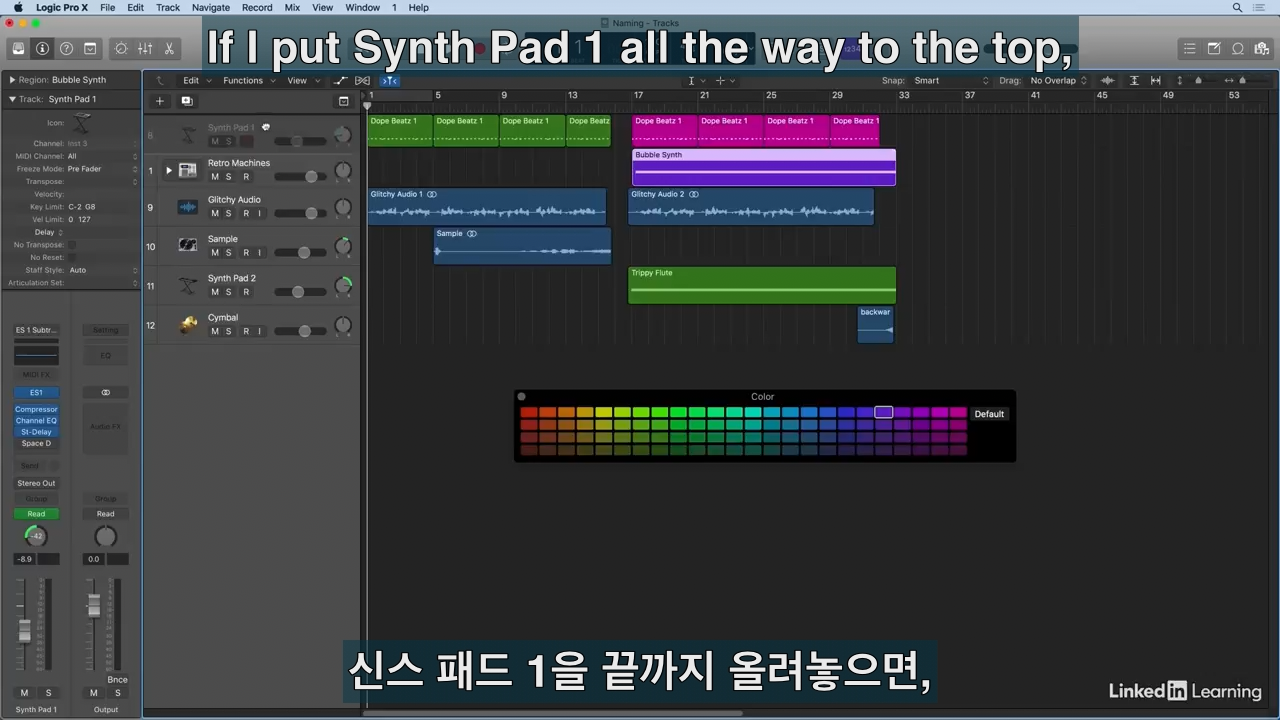Open the Window menu
Screen dimensions: 1280x720
(x=362, y=7)
